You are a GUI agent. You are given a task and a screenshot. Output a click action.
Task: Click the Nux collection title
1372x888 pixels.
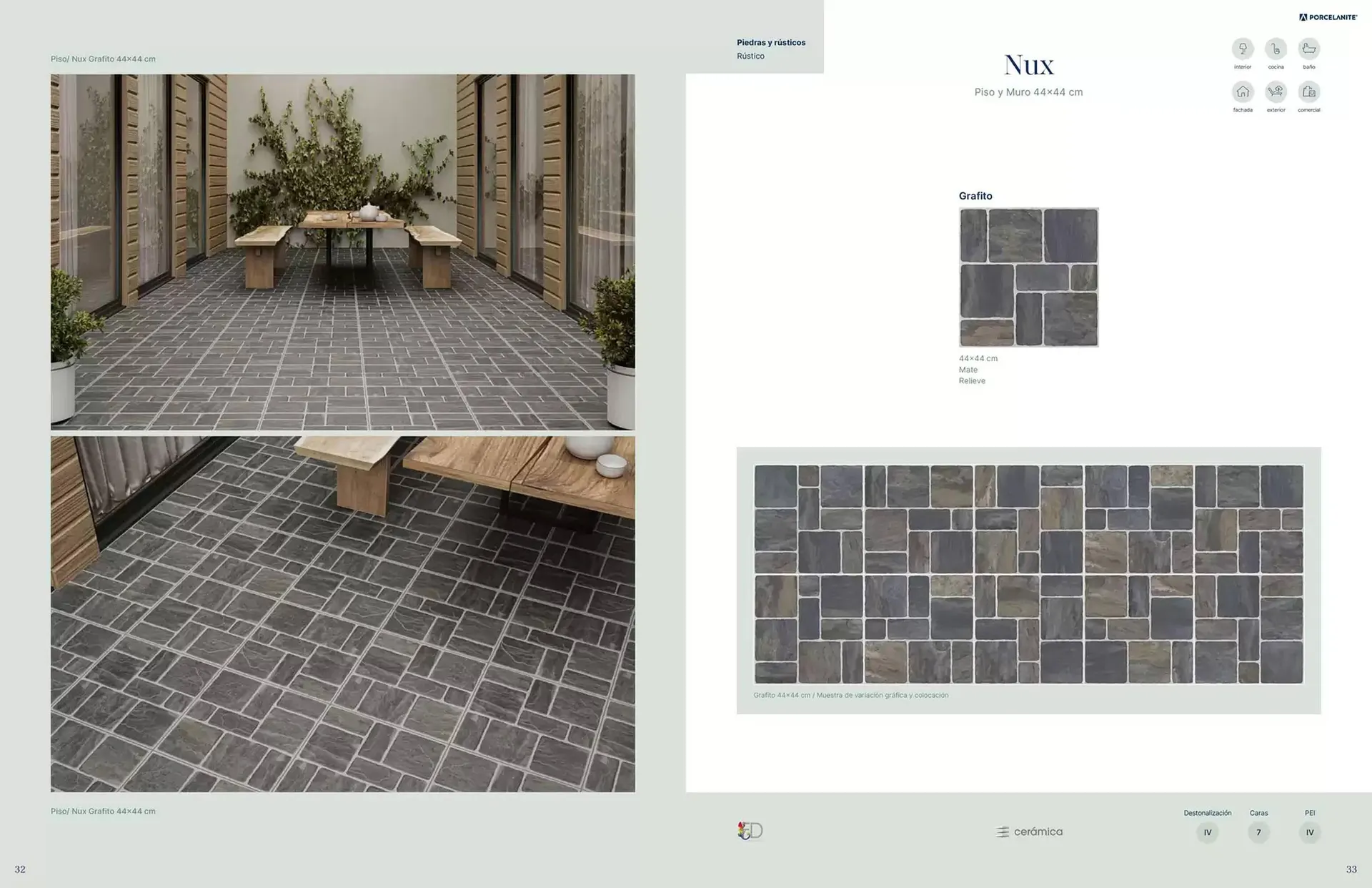click(1028, 65)
